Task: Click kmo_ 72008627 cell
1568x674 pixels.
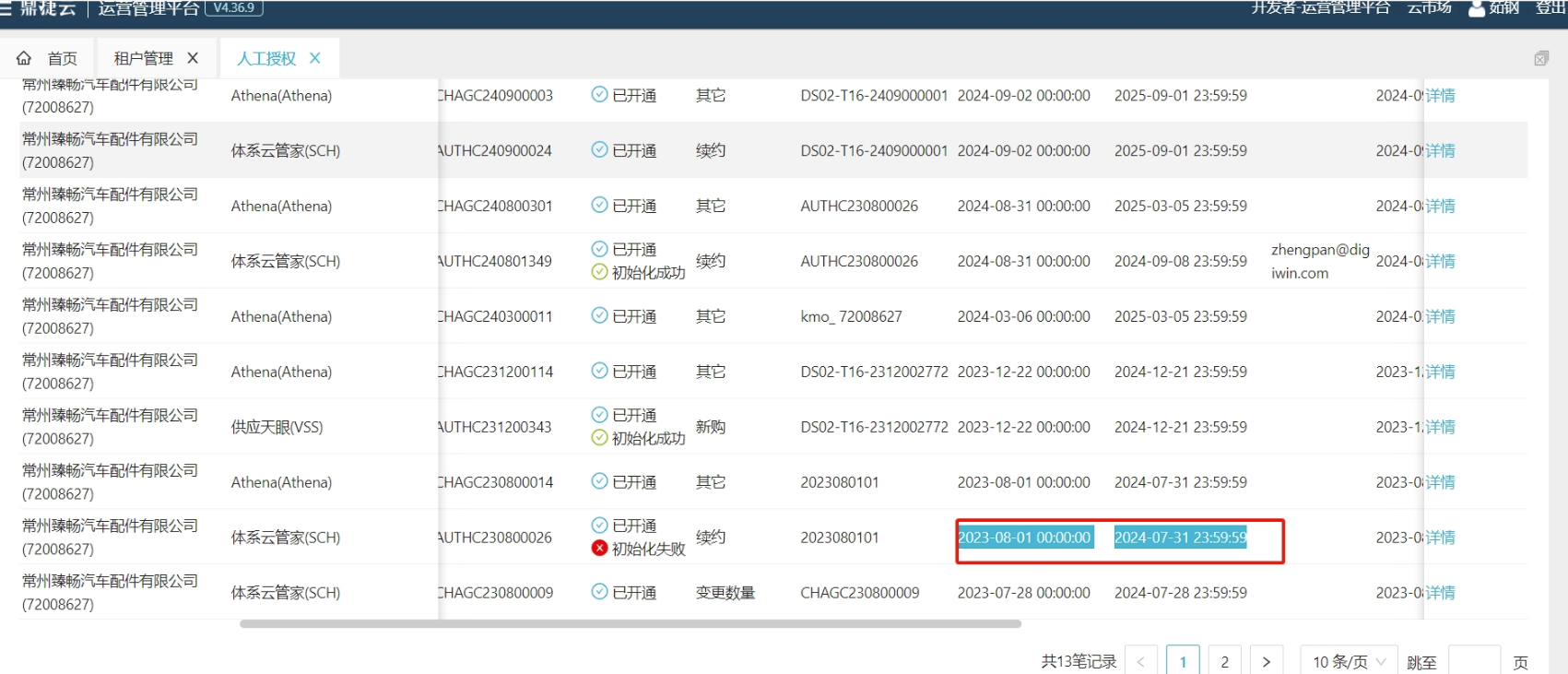Action: coord(851,316)
